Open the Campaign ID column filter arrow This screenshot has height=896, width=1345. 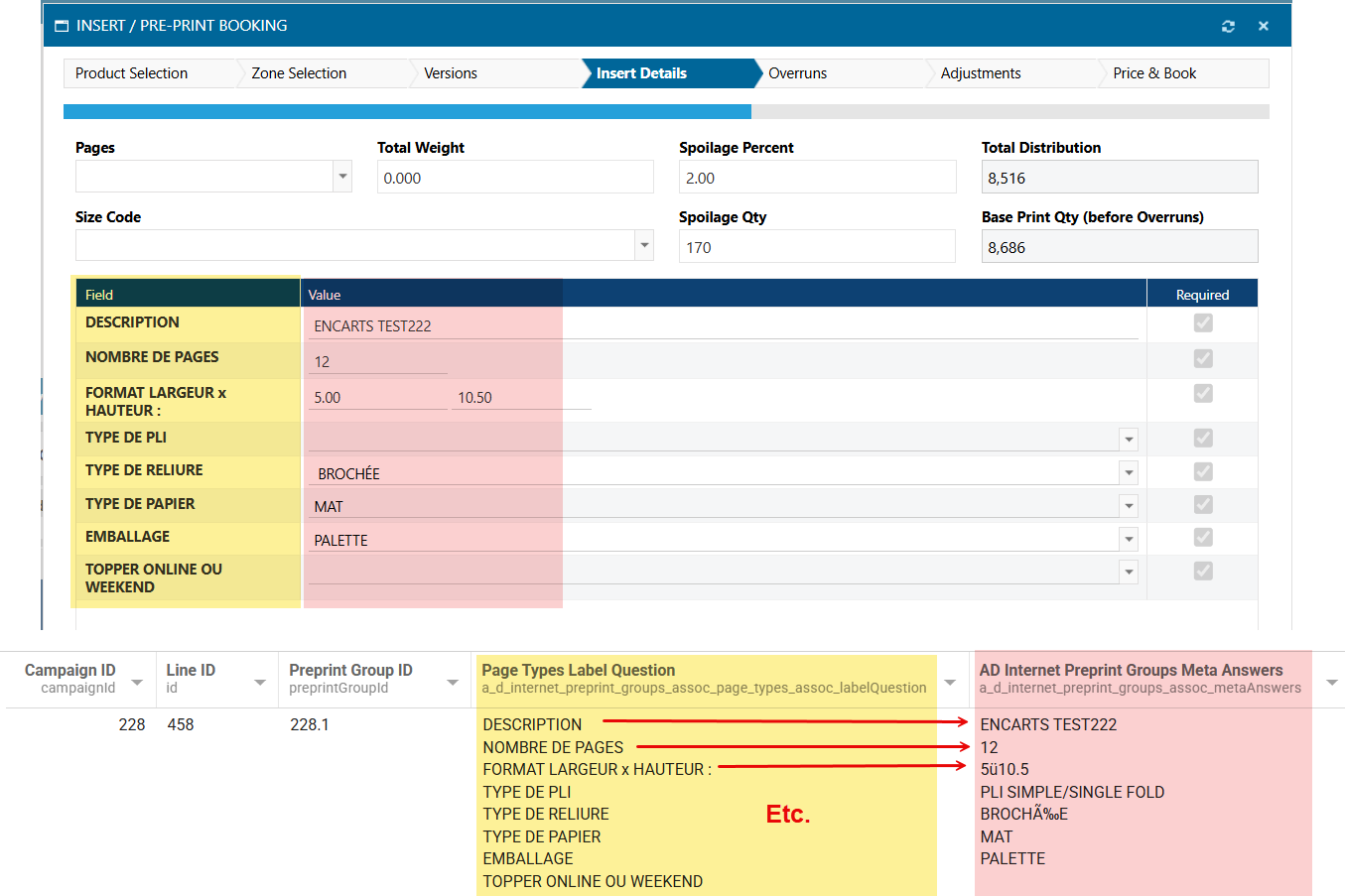click(137, 682)
